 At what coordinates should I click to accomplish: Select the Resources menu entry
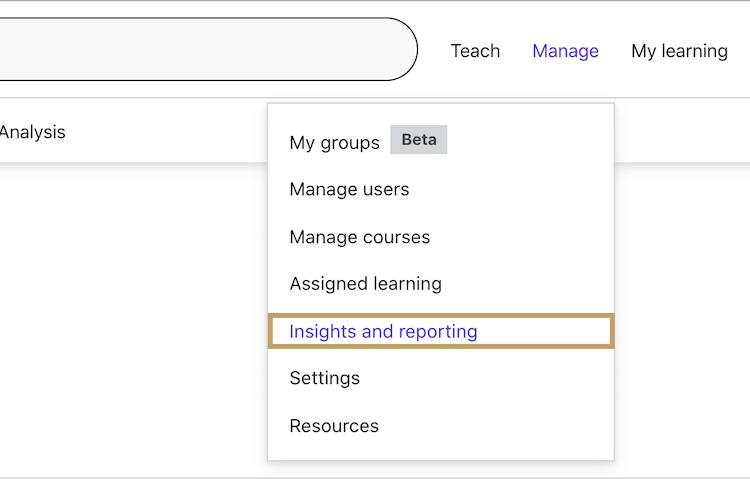tap(334, 426)
